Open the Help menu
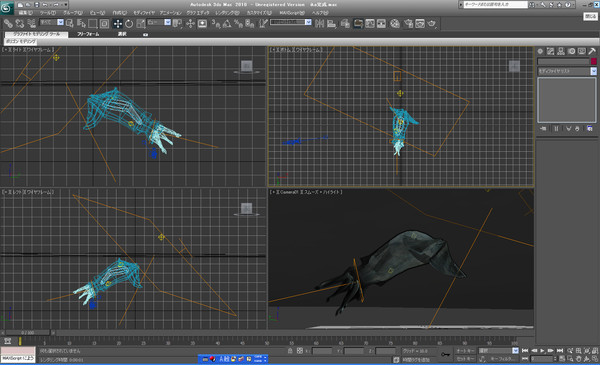This screenshot has width=600, height=365. click(320, 13)
